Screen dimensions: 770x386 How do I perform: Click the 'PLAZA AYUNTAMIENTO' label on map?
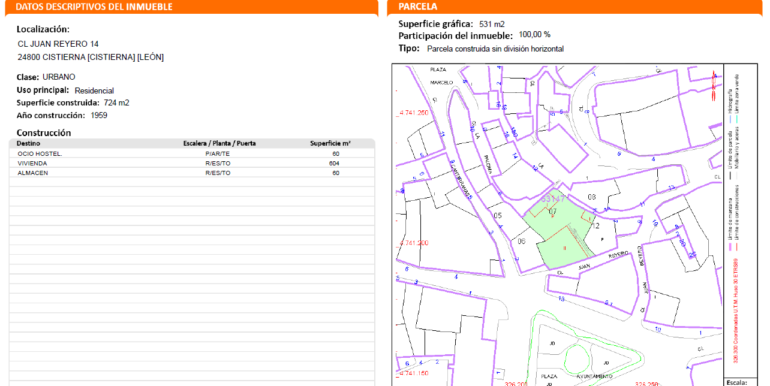(x=577, y=376)
